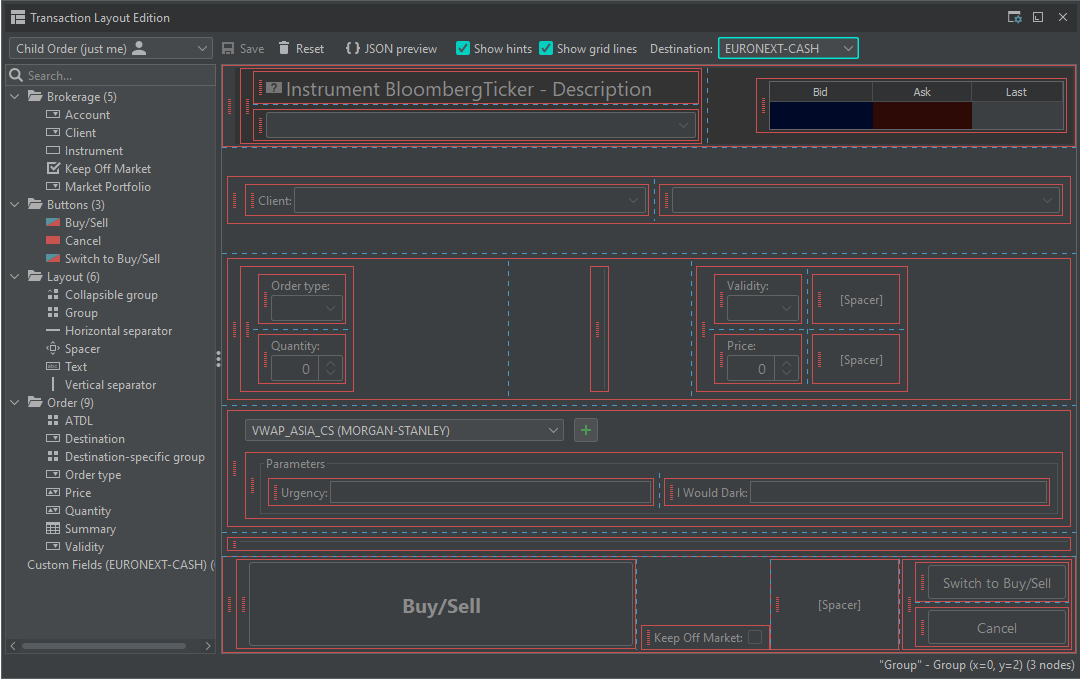Click the window settings gear icon in titlebar
1080x680 pixels.
pos(1013,16)
